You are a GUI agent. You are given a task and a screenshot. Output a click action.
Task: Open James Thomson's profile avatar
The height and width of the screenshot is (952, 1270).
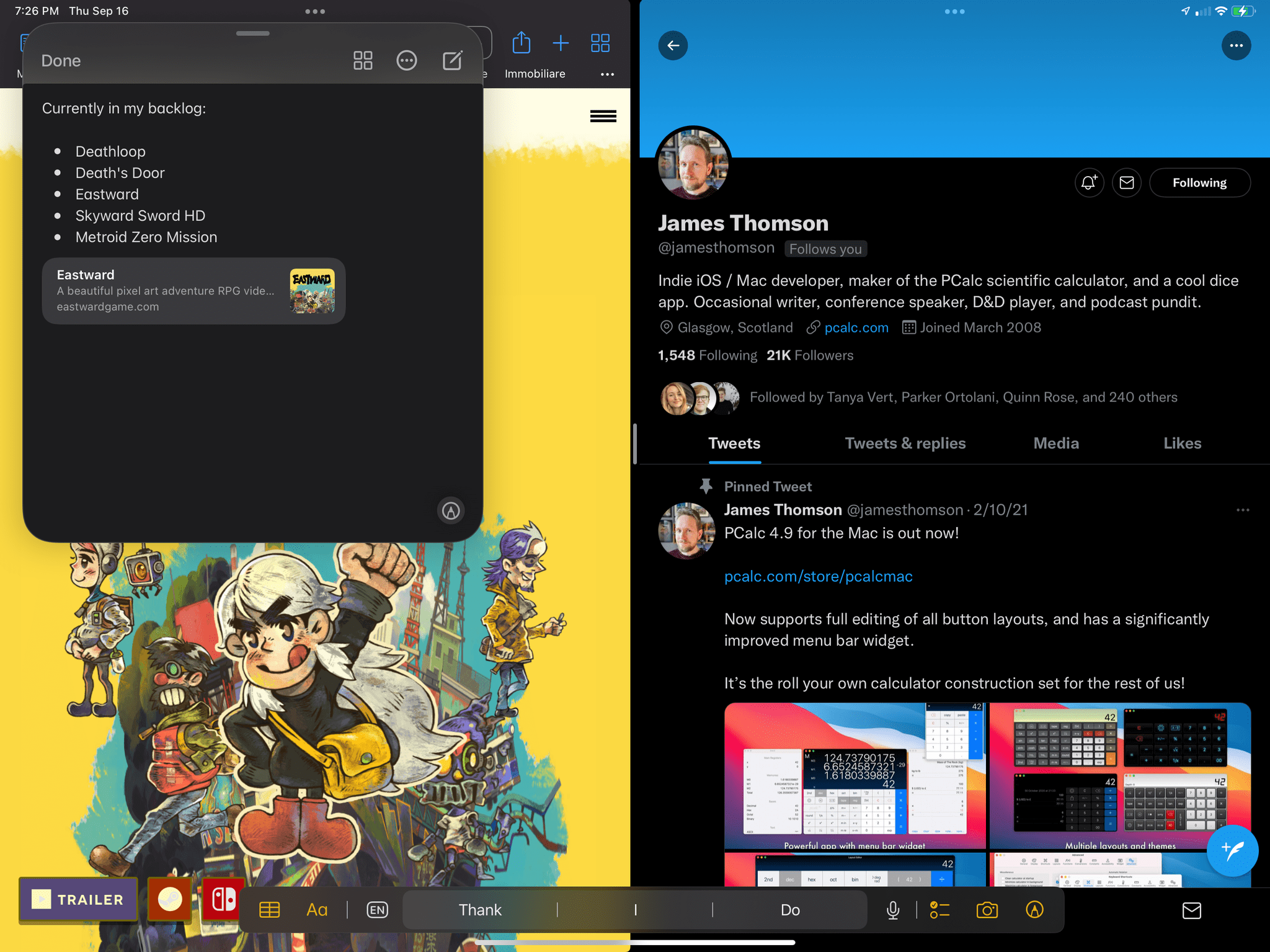pos(693,164)
